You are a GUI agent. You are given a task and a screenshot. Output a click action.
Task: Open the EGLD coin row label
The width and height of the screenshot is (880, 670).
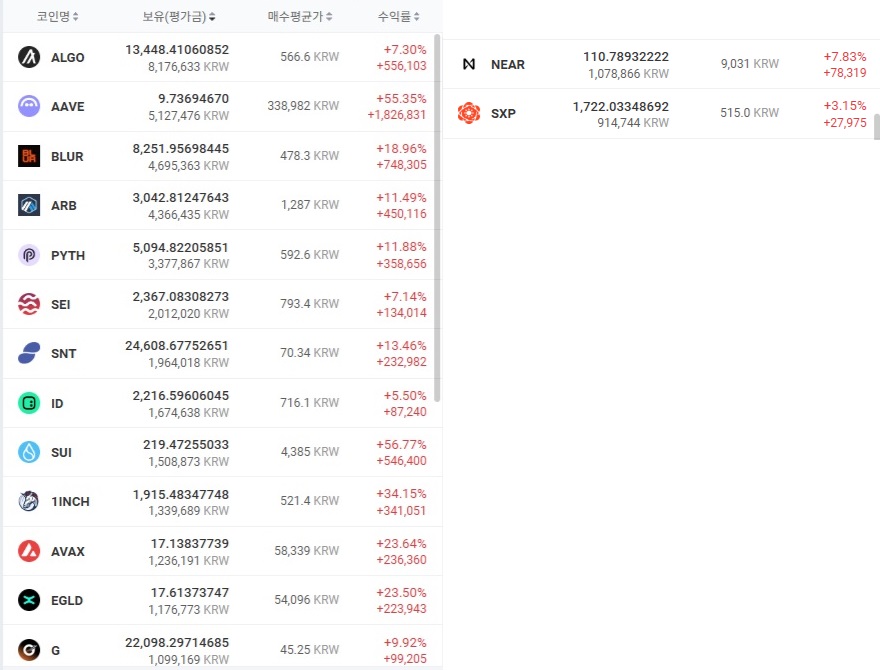67,600
